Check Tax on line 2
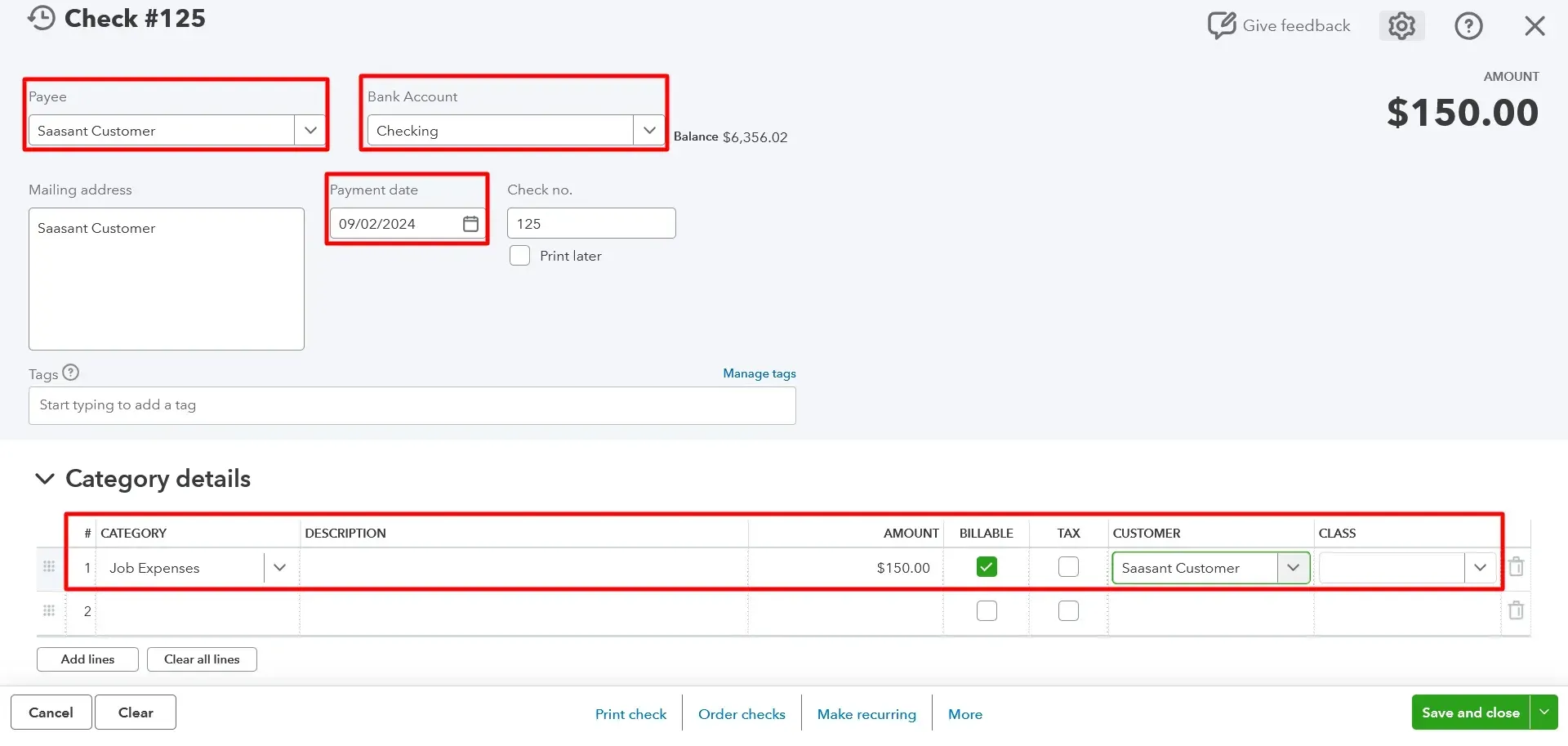 (1068, 610)
